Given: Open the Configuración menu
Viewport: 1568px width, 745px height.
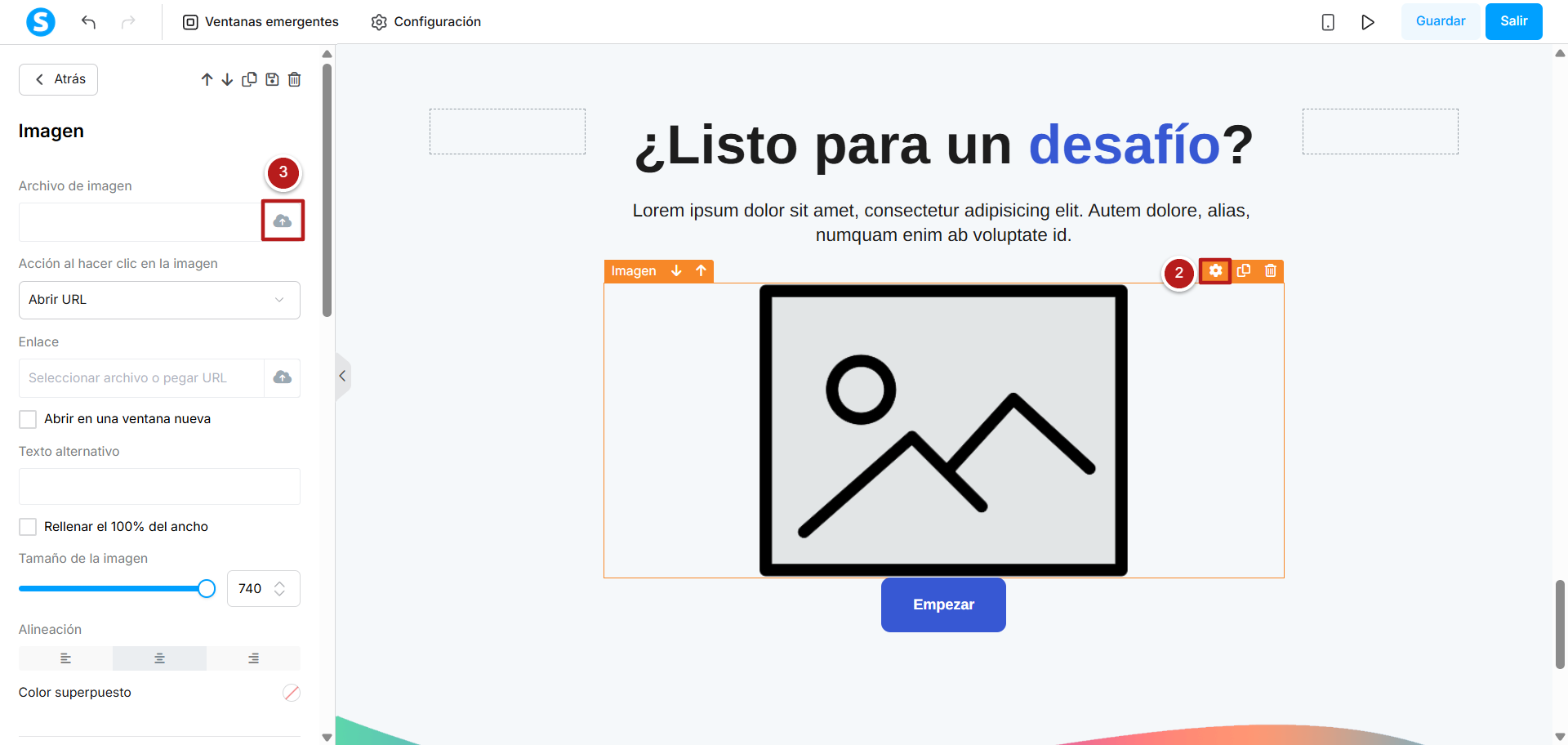Looking at the screenshot, I should point(426,22).
